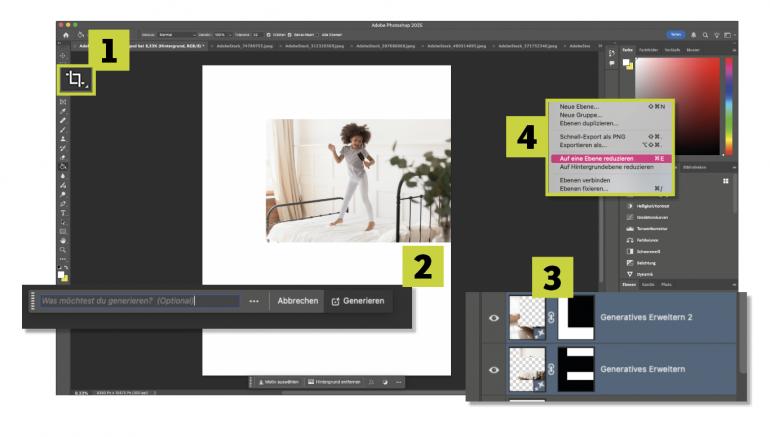770x437 pixels.
Task: Select the Generatives Erweitern 2 layer mask thumbnail
Action: click(x=577, y=318)
